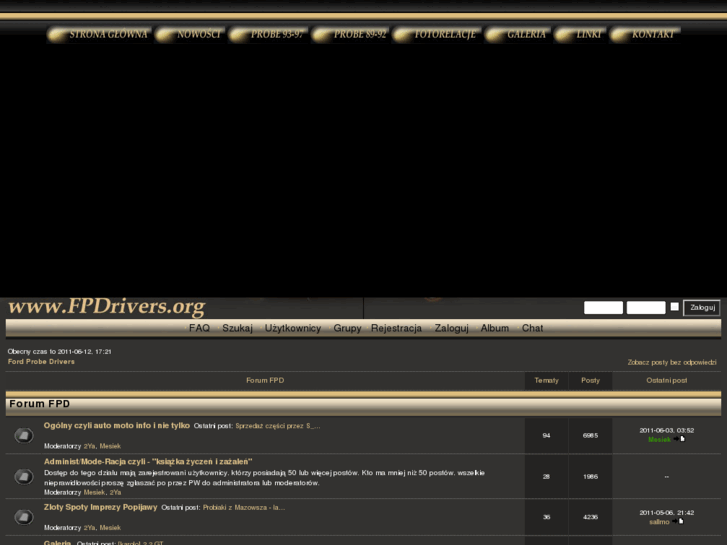Viewport: 727px width, 545px height.
Task: Click the 94 topics count cell
Action: (546, 436)
